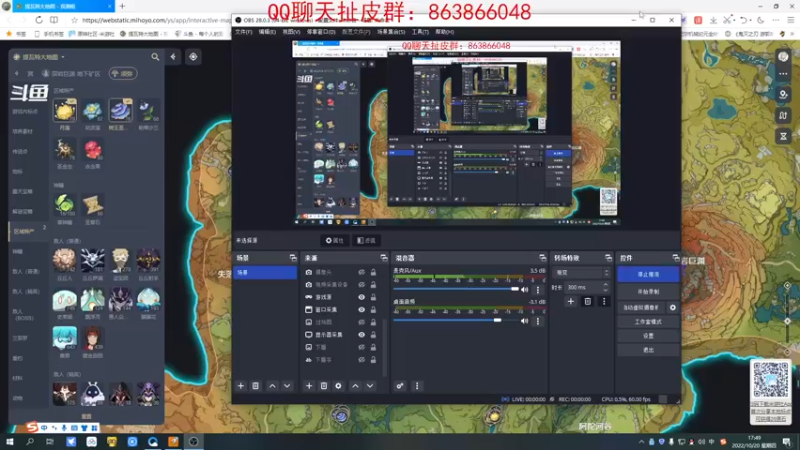
Task: Go back with arrow in map sidebar
Action: click(x=17, y=73)
